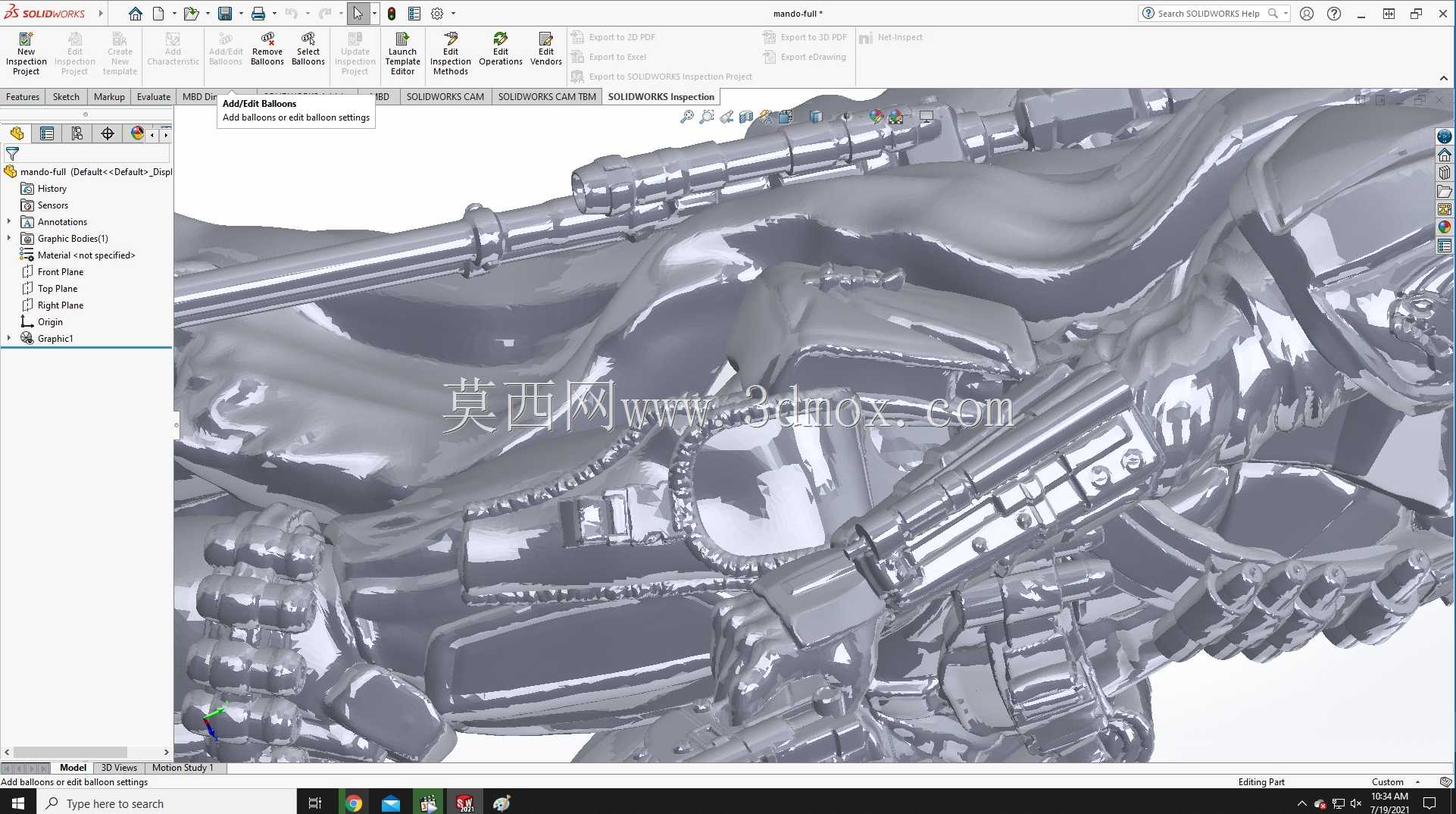Open Print dropdown arrow
The width and height of the screenshot is (1456, 814).
274,14
